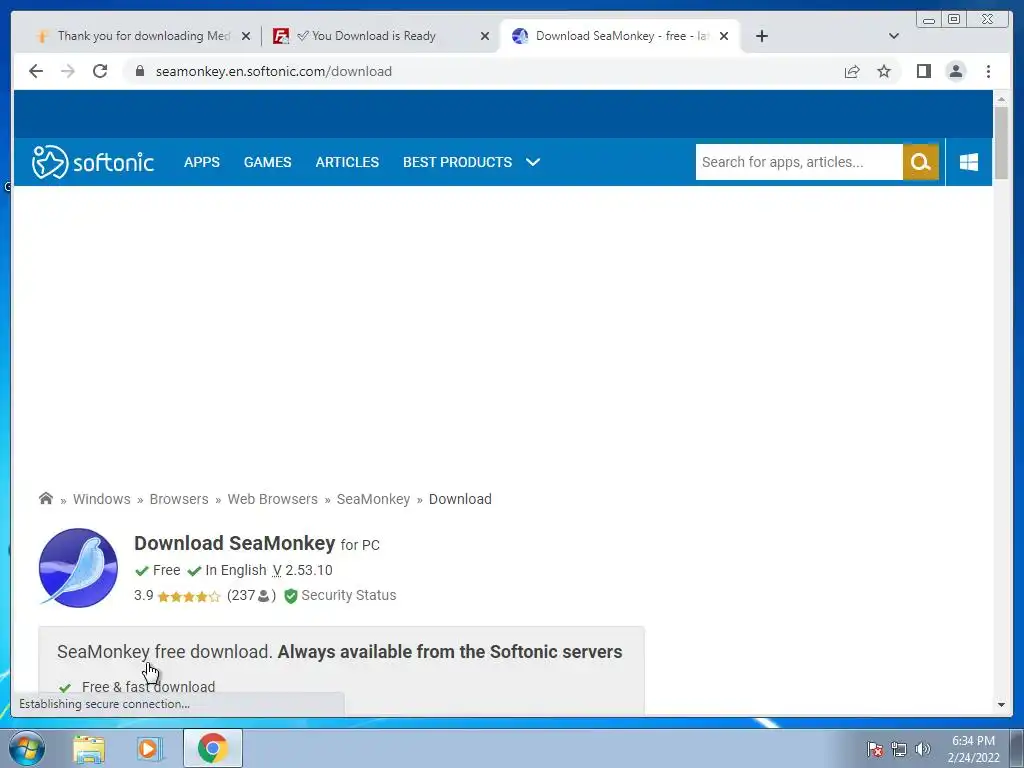1024x768 pixels.
Task: Click the (237) user votes count
Action: 251,596
